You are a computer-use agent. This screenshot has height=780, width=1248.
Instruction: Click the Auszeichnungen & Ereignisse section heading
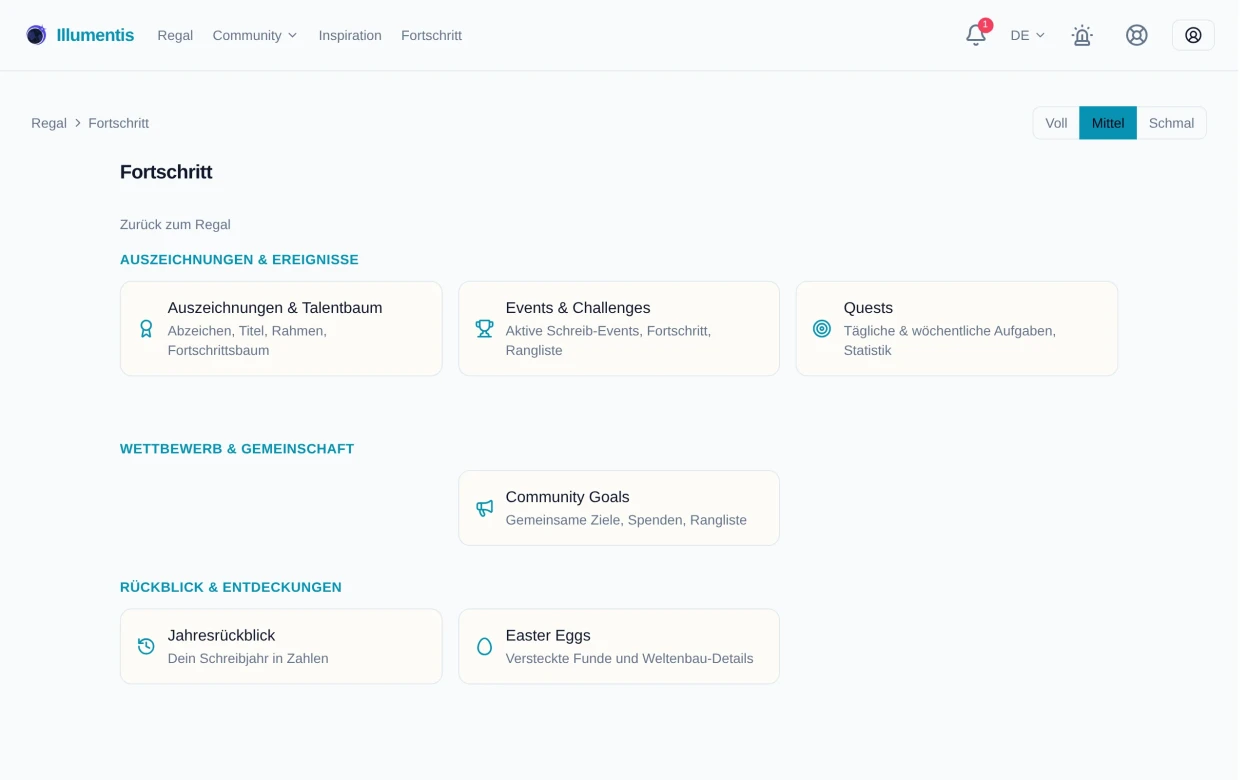tap(239, 259)
